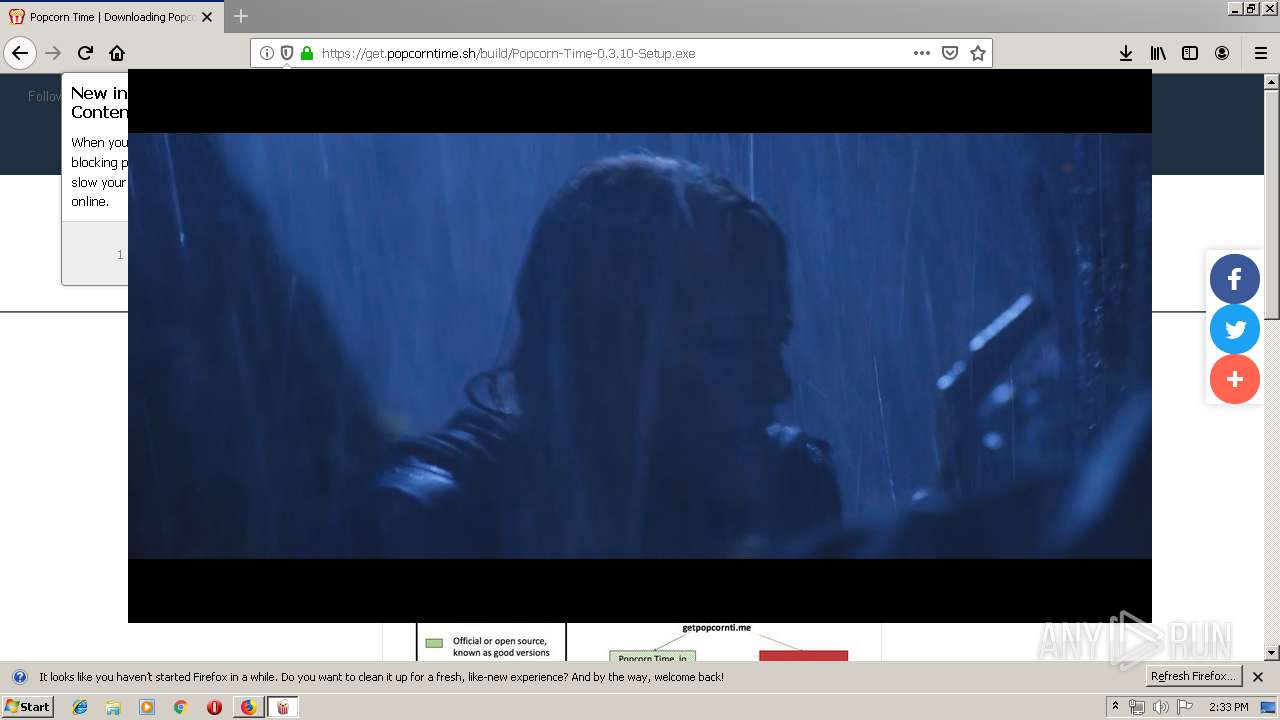The image size is (1280, 720).
Task: Open the Firefox hamburger menu
Action: [1260, 53]
